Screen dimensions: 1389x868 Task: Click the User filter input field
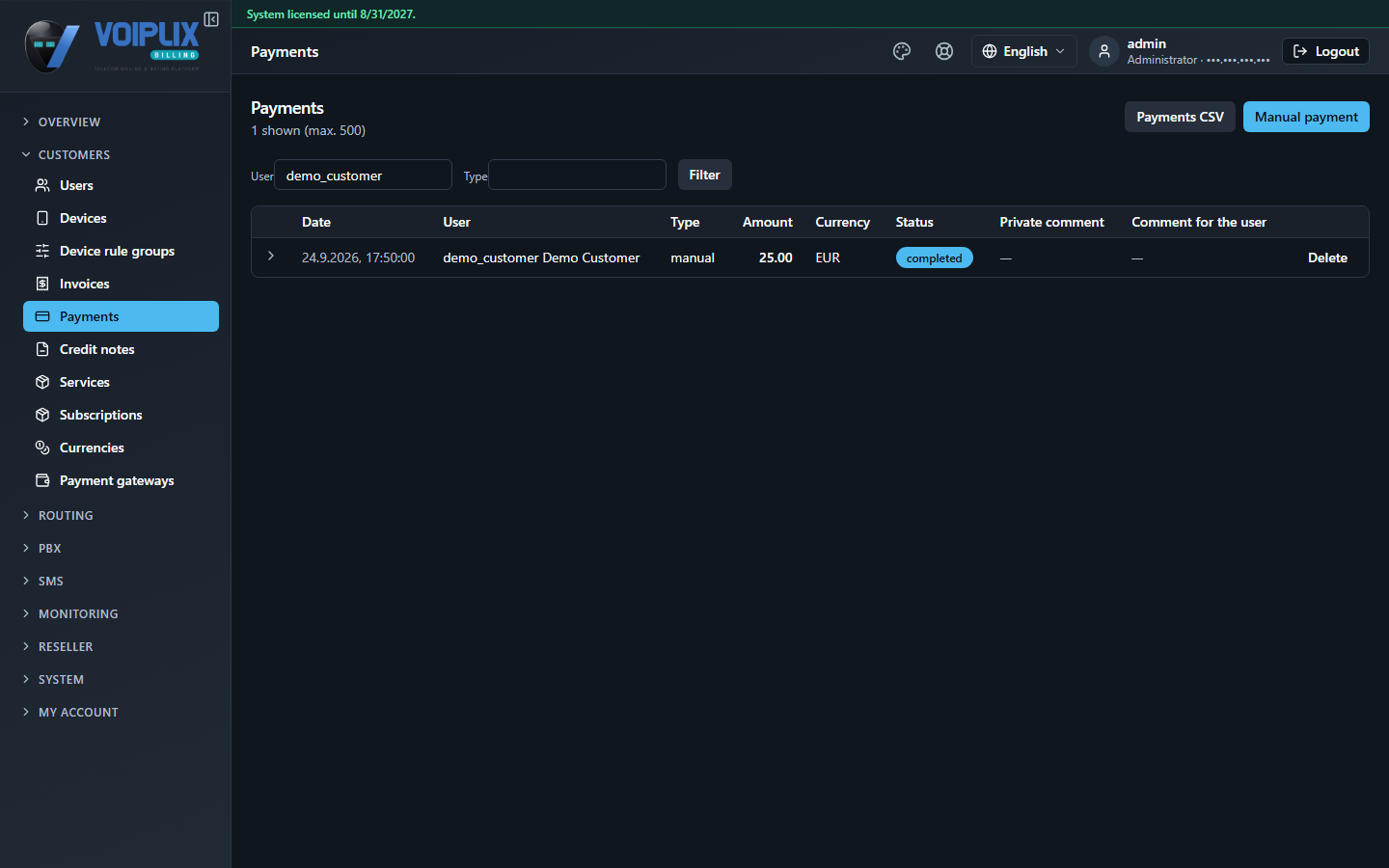pyautogui.click(x=363, y=175)
